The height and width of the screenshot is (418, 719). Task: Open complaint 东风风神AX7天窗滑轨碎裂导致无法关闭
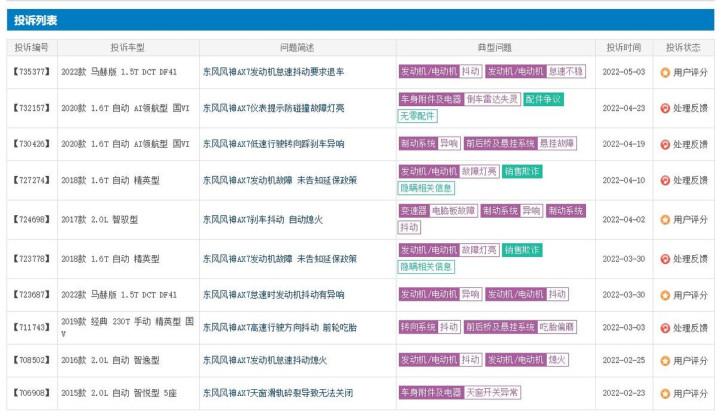(278, 393)
